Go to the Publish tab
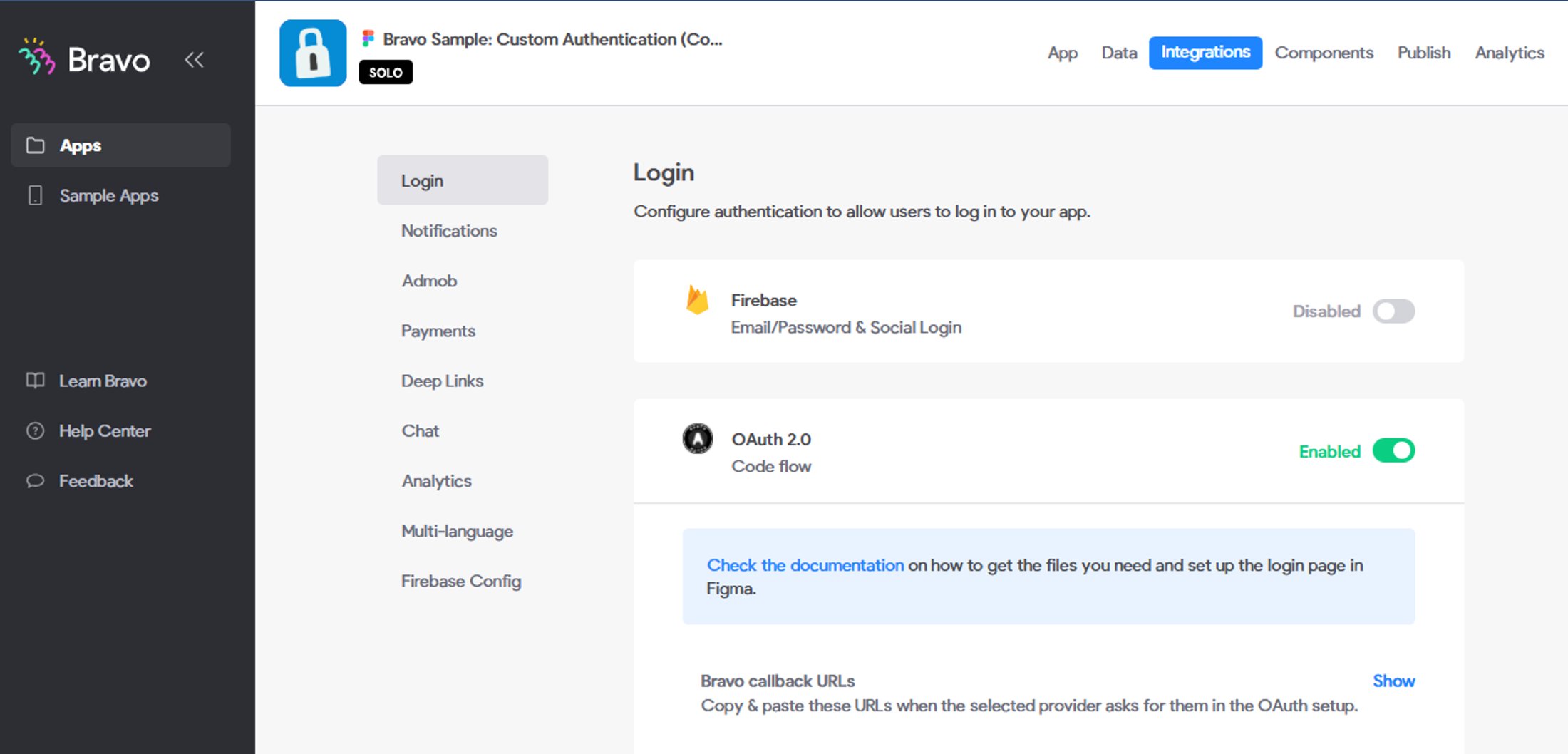Screen dimensions: 1568x754 coord(1423,53)
